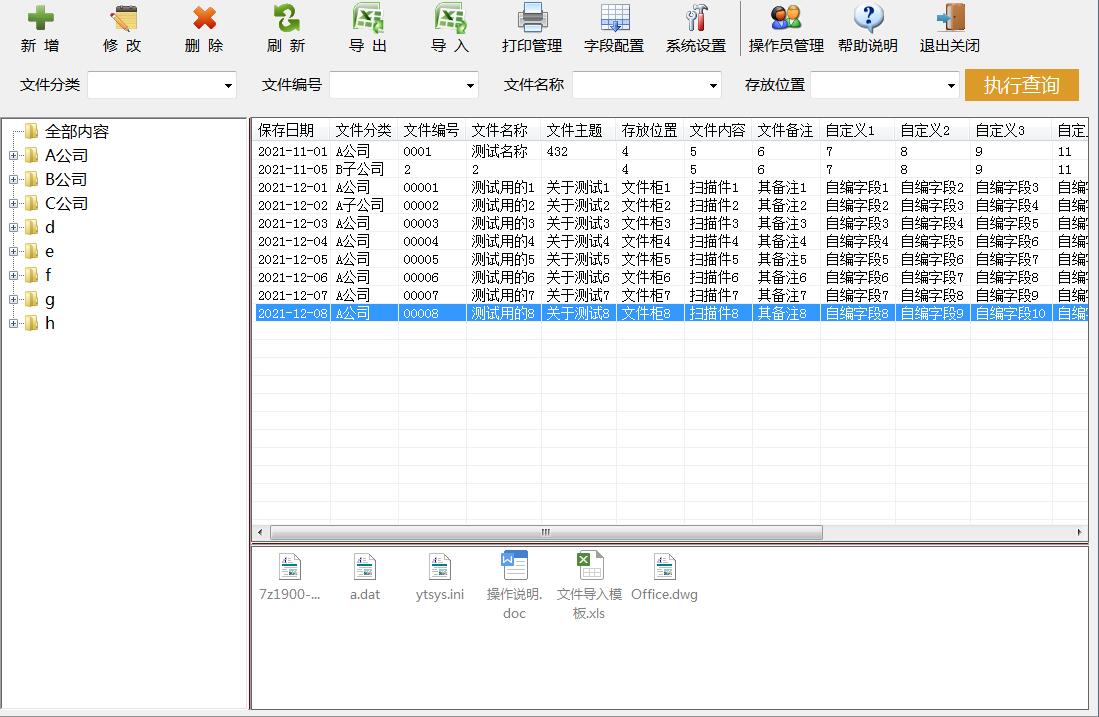Open the 文件编号 dropdown list
The width and height of the screenshot is (1099, 717).
coord(470,86)
